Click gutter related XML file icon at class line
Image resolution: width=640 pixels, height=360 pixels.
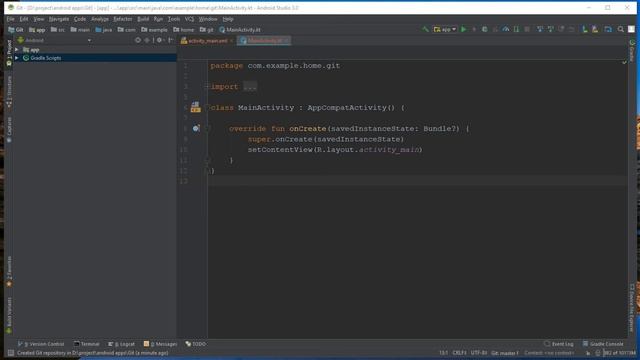196,107
